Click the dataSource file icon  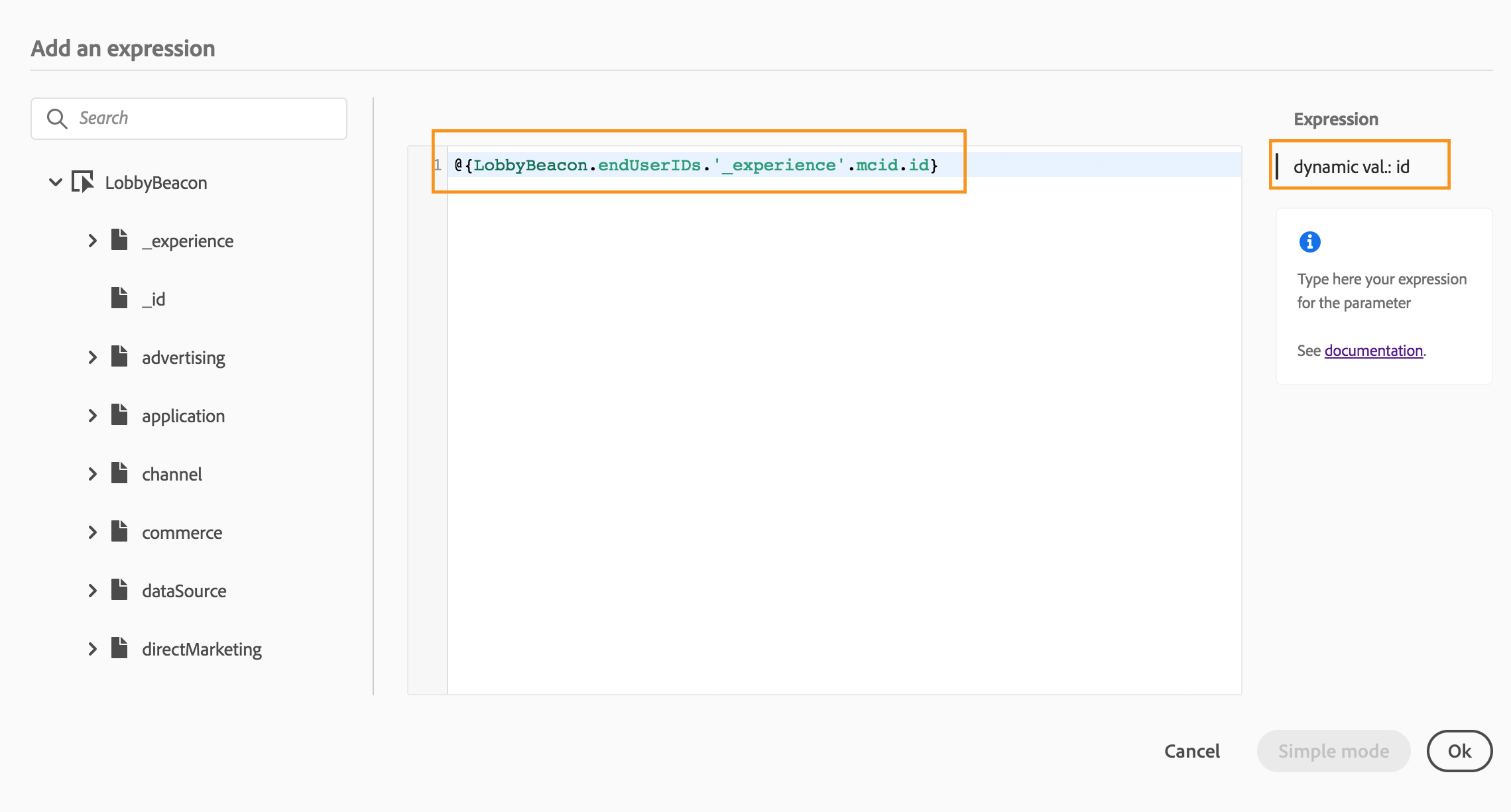119,590
